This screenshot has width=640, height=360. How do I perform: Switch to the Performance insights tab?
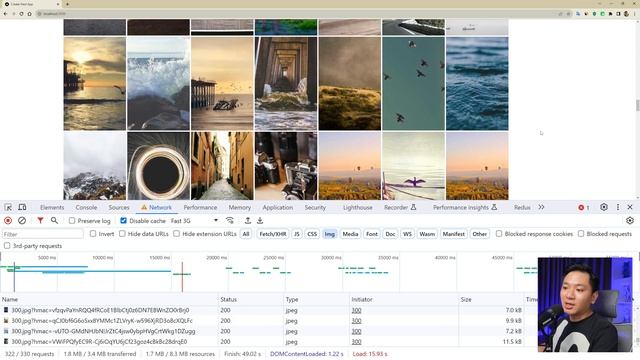464,207
